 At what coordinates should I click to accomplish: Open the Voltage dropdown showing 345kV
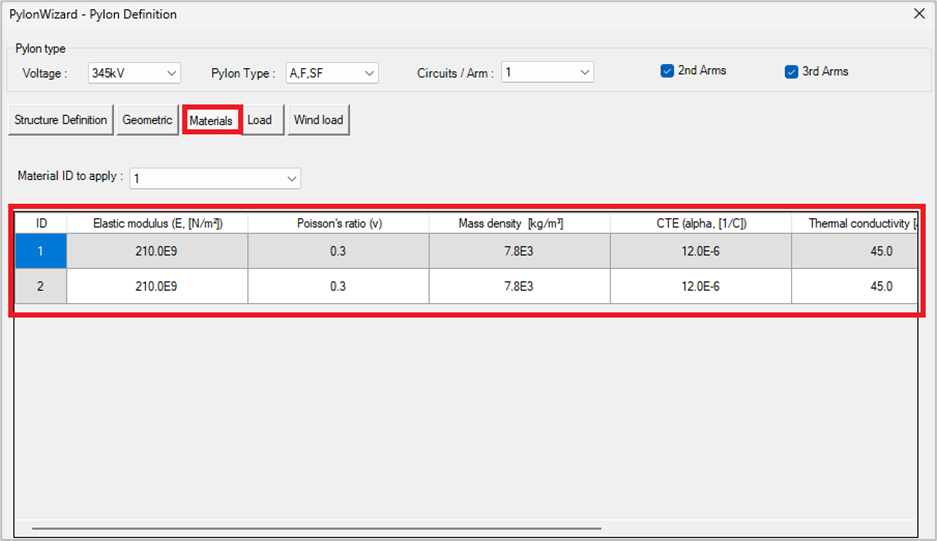click(x=134, y=73)
